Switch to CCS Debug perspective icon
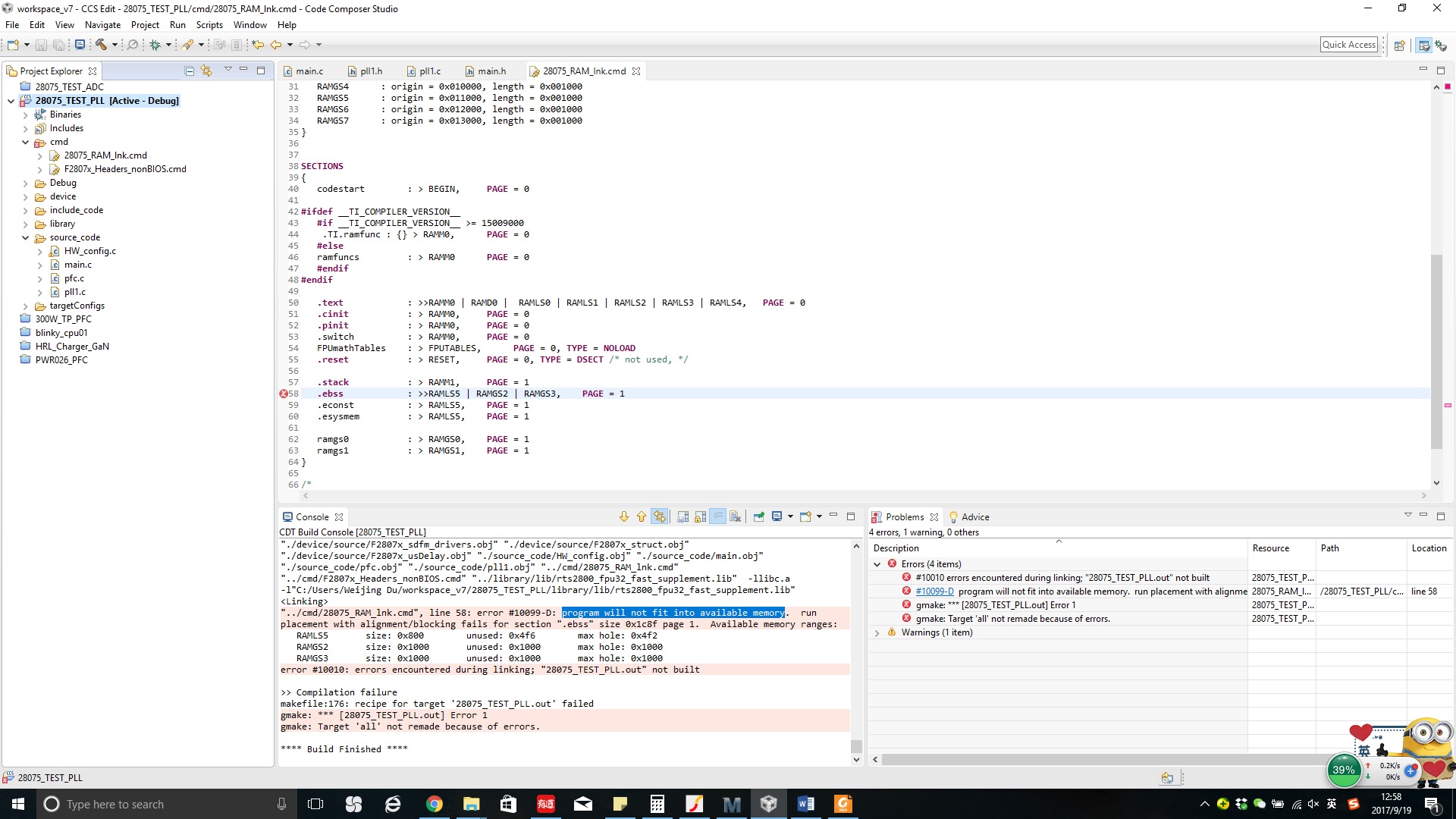This screenshot has width=1456, height=819. pyautogui.click(x=1440, y=45)
